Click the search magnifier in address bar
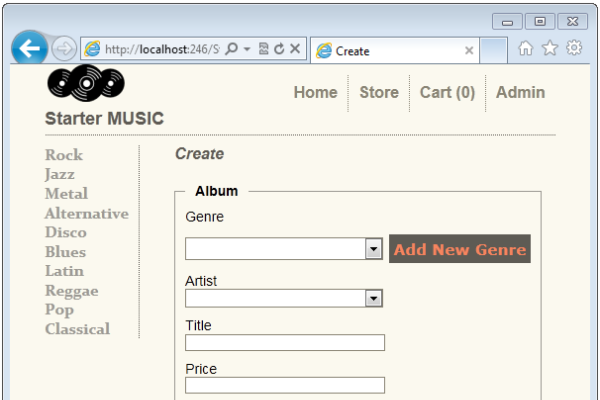The width and height of the screenshot is (600, 400). tap(231, 49)
